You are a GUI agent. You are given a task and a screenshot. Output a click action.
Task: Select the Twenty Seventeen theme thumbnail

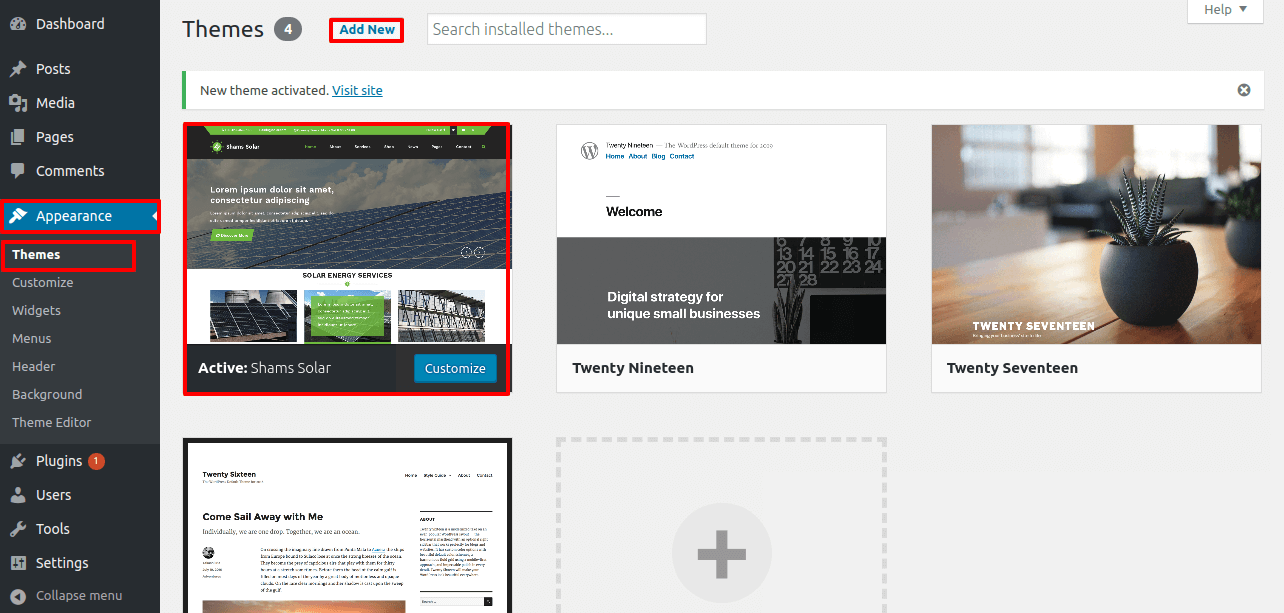click(1096, 235)
